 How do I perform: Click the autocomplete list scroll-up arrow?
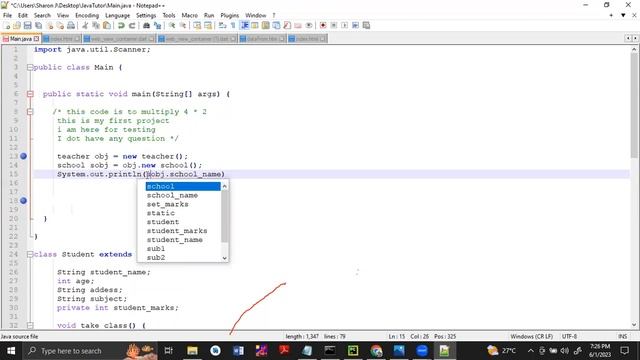(224, 186)
